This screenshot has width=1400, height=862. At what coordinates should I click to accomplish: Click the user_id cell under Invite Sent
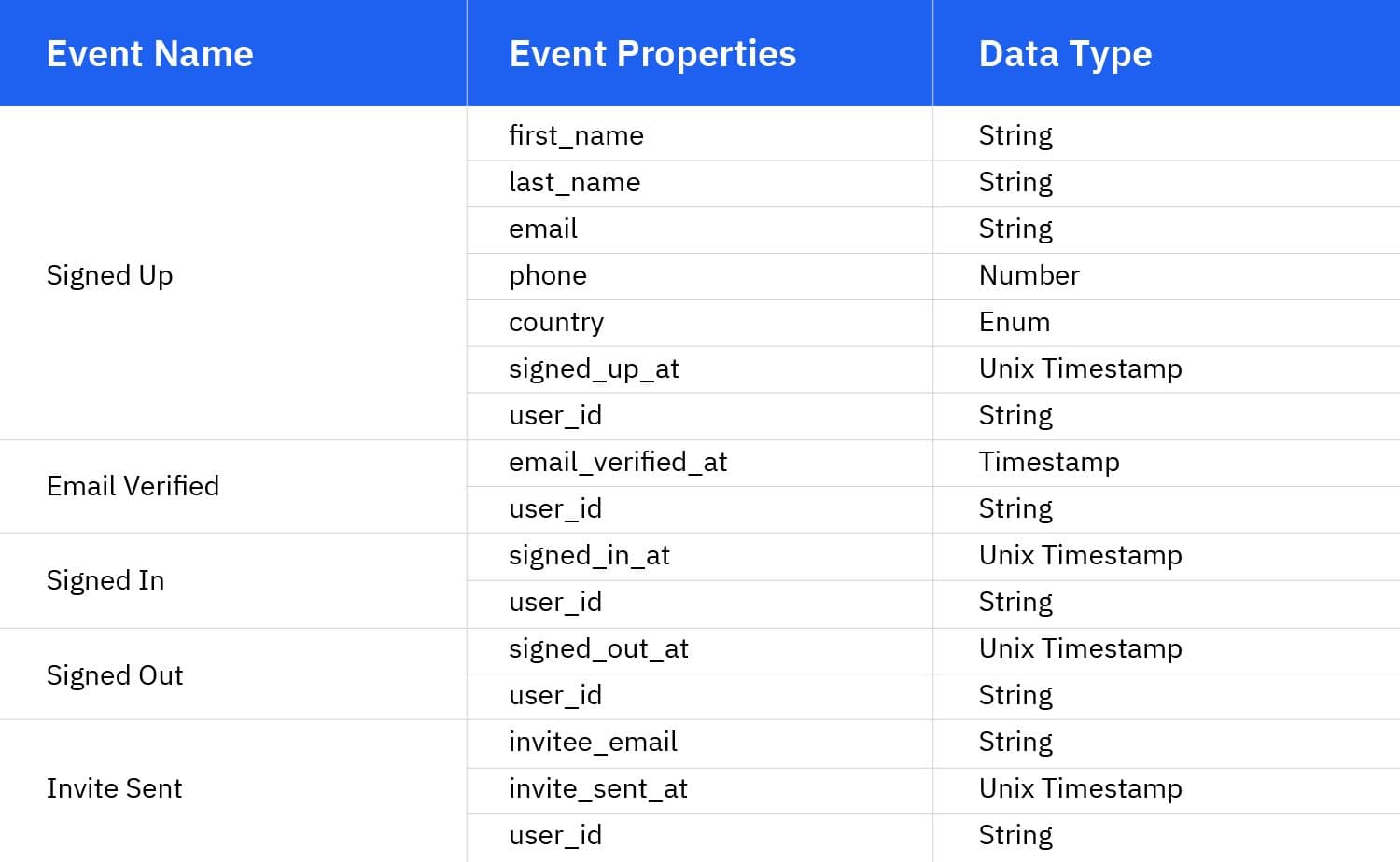click(555, 835)
